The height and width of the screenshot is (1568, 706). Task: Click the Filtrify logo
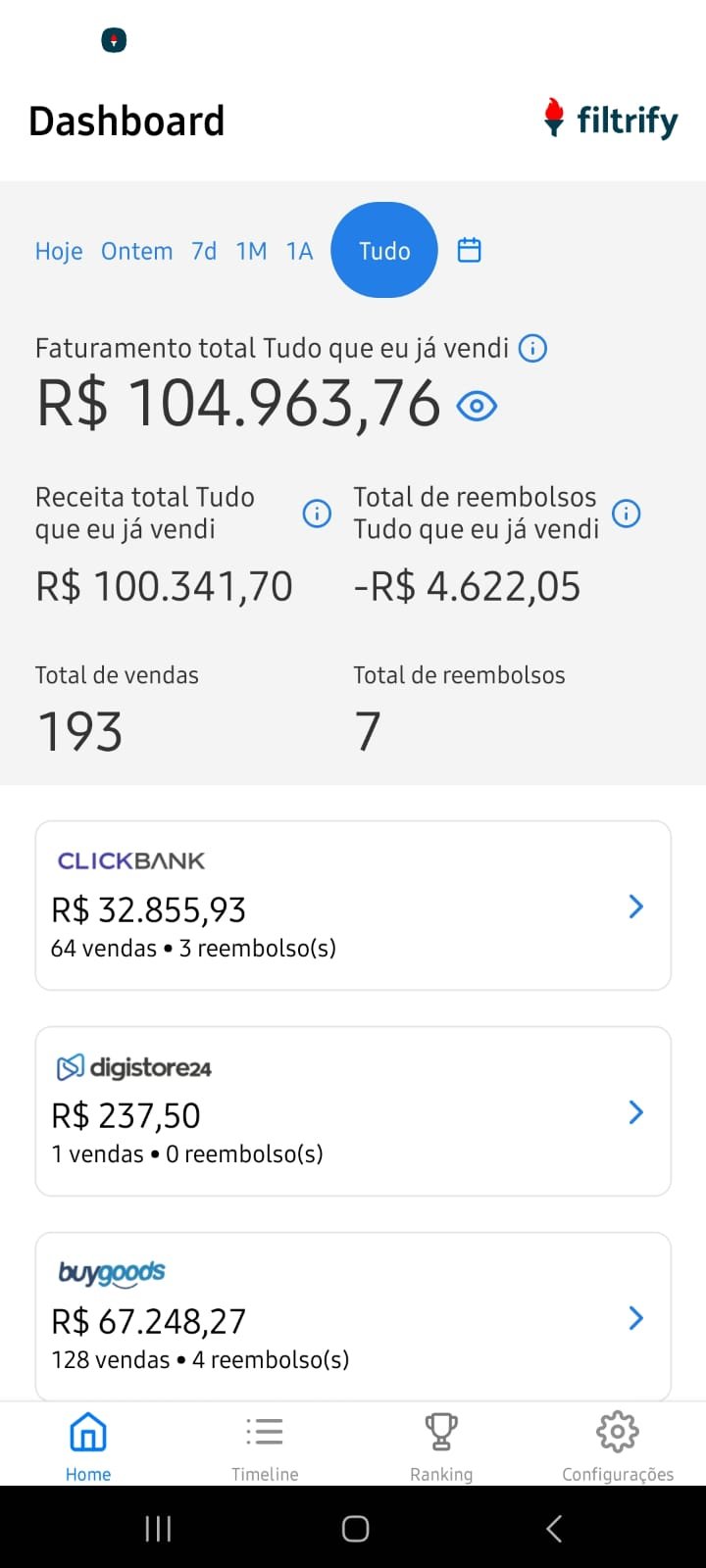tap(611, 121)
